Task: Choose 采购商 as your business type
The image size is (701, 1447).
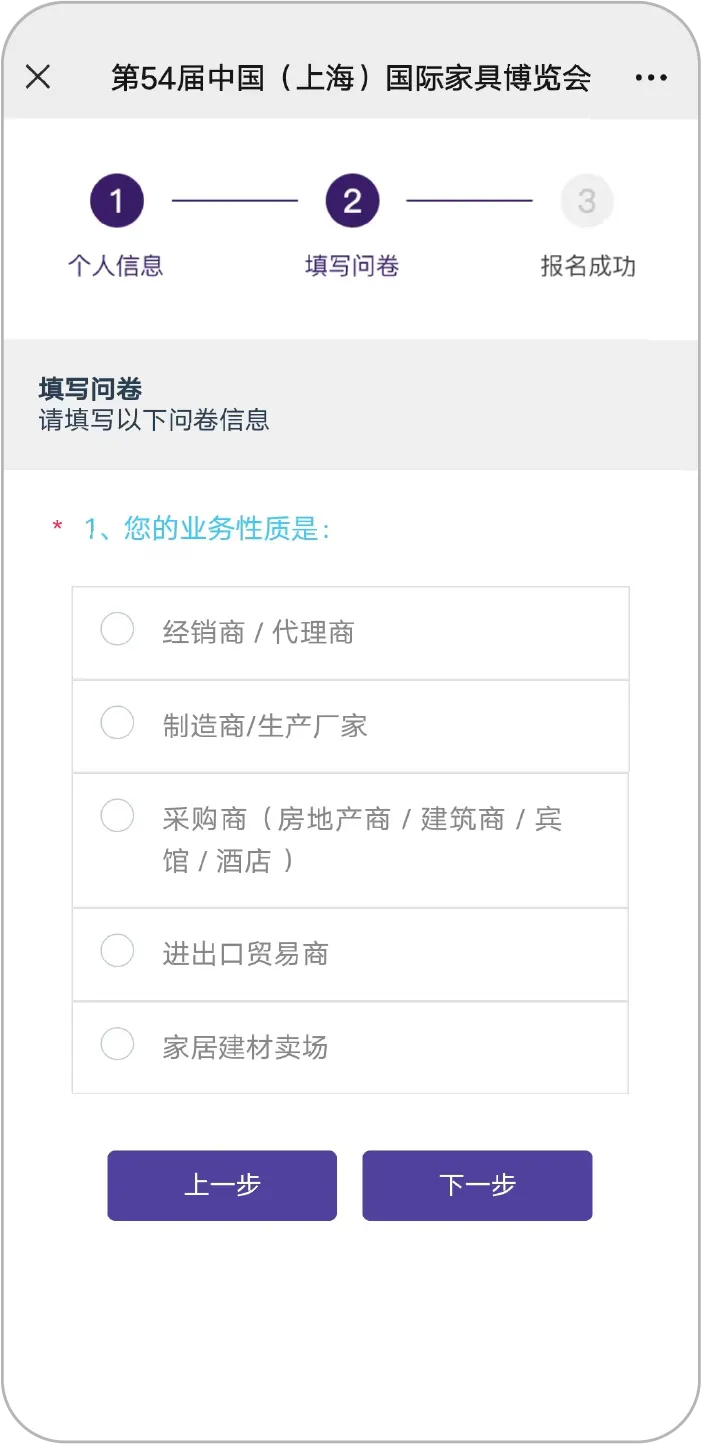Action: [x=117, y=816]
